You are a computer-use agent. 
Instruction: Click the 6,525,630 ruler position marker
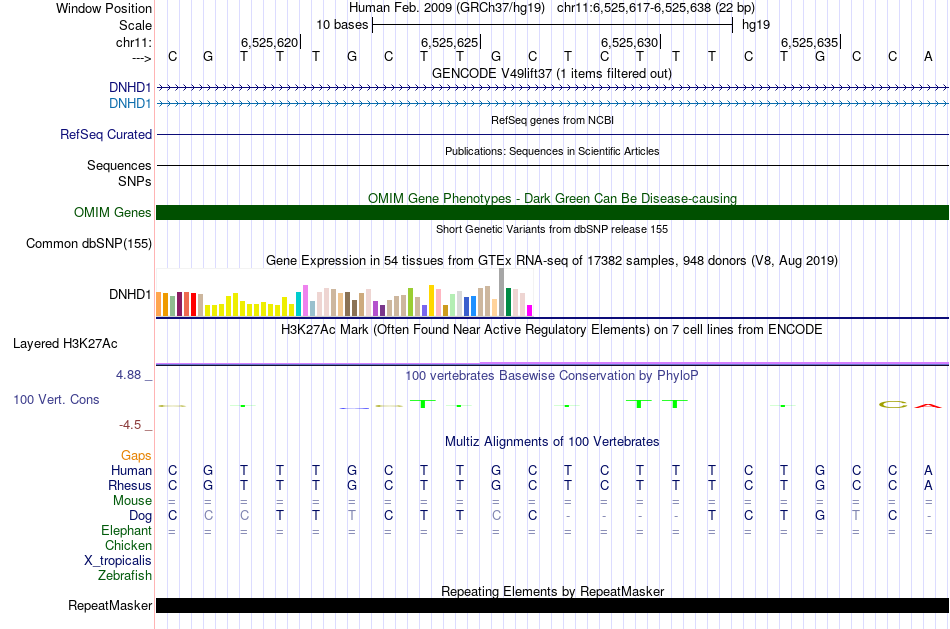click(x=629, y=43)
